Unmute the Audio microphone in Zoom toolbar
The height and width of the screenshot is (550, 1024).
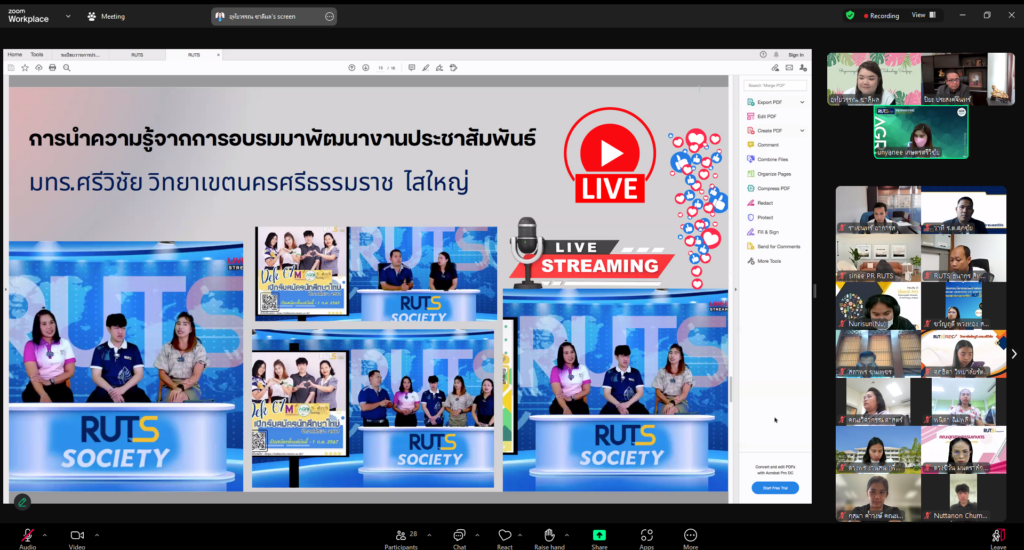coord(27,538)
